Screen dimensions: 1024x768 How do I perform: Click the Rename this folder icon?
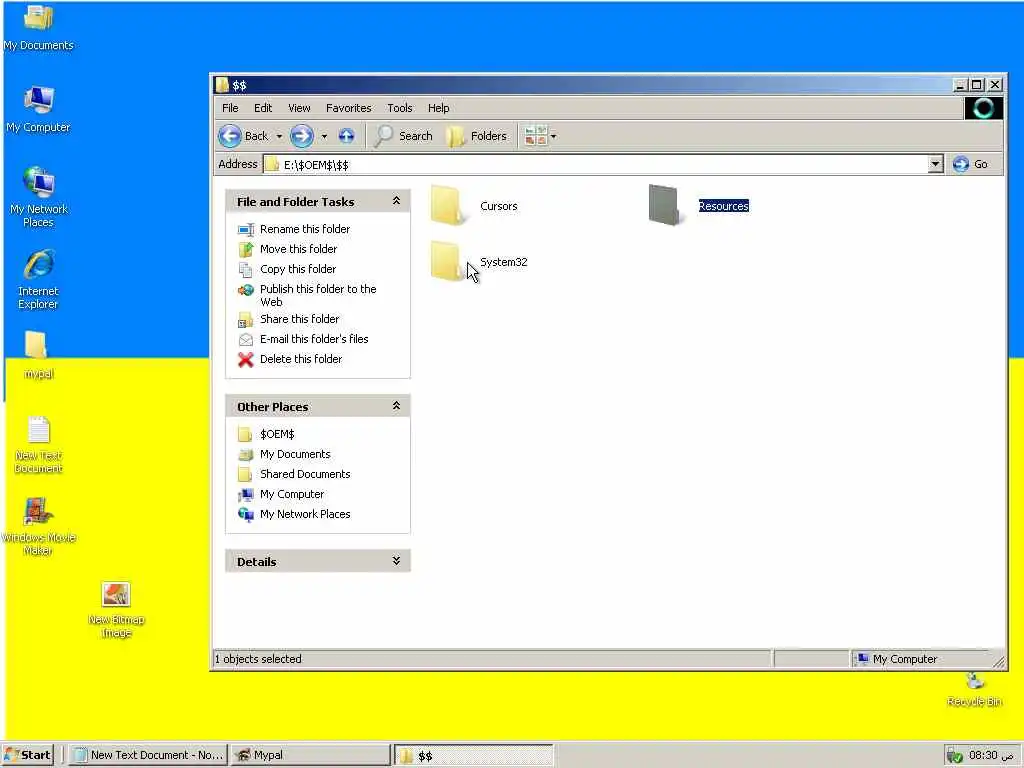pyautogui.click(x=246, y=229)
